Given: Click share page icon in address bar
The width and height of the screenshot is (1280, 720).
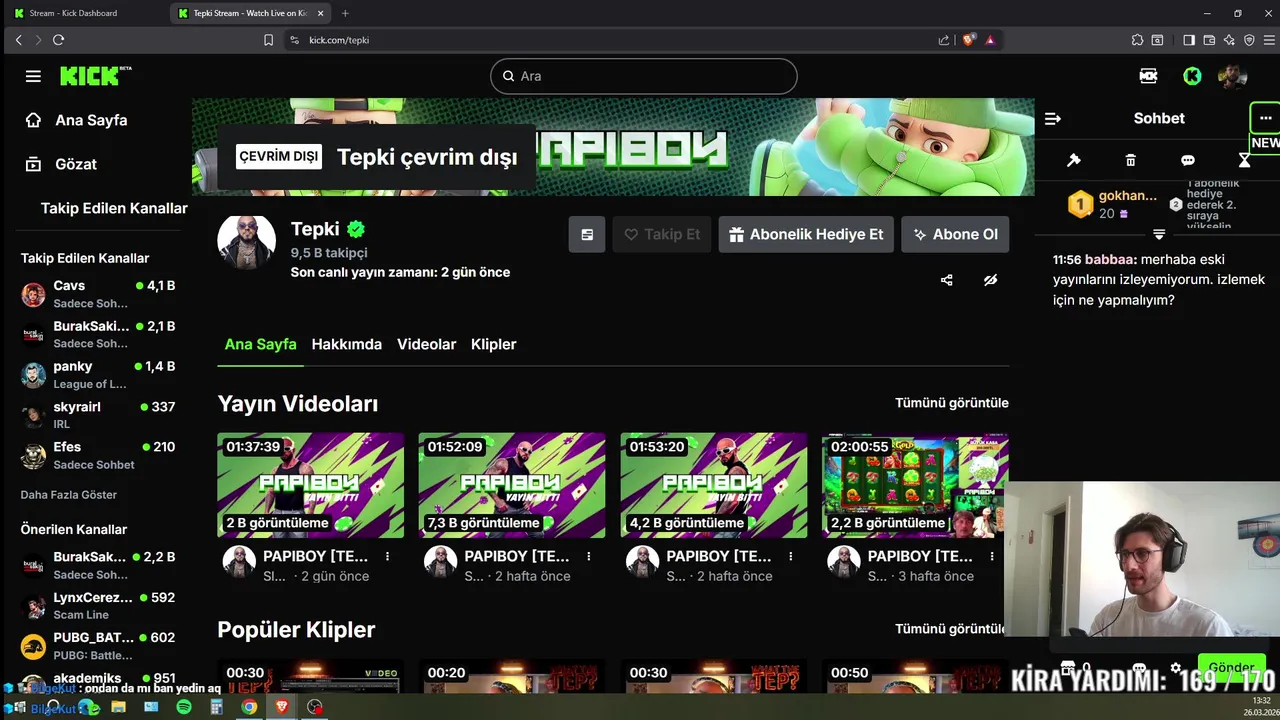Looking at the screenshot, I should [944, 40].
